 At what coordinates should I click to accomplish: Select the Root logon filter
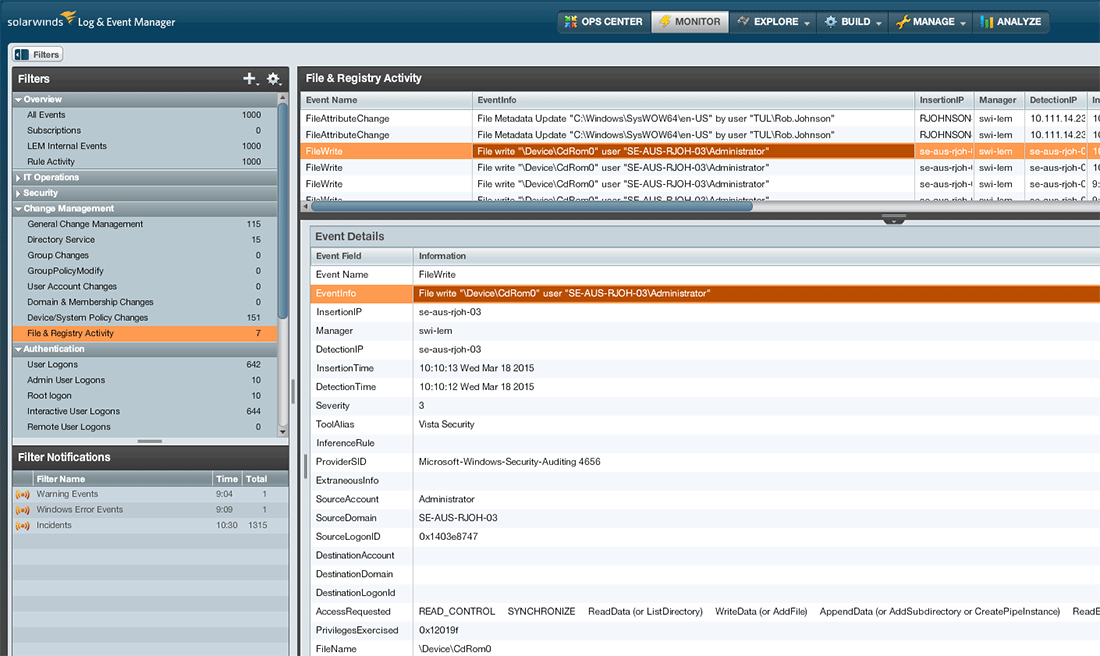coord(145,396)
